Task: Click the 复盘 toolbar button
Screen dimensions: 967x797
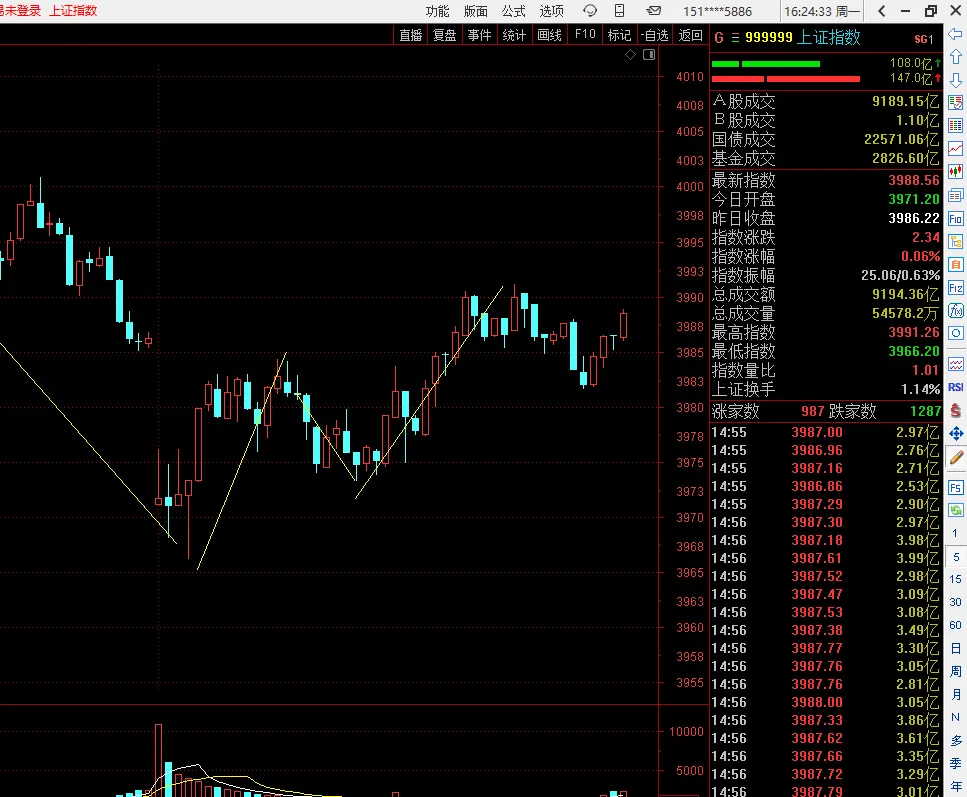Action: 445,35
